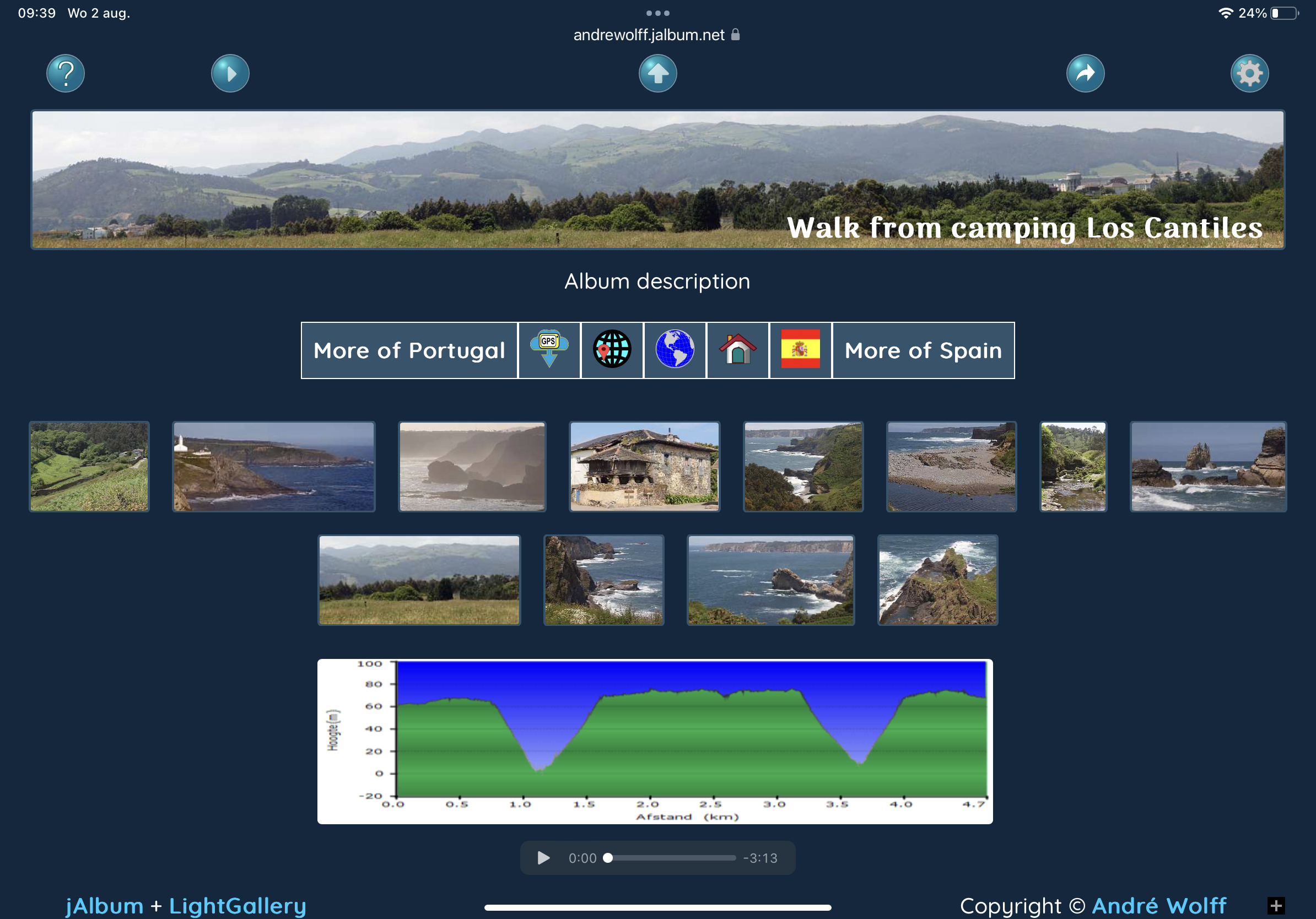
Task: Play the audio track
Action: pos(543,858)
